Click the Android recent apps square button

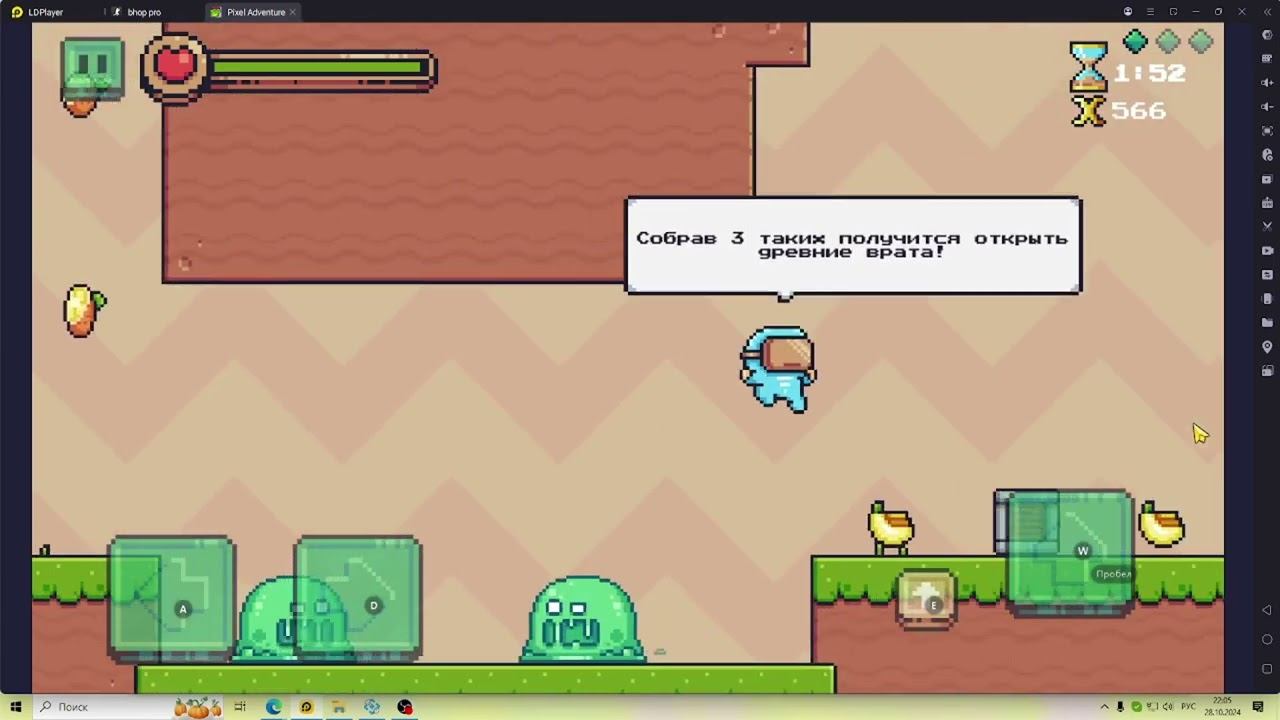point(1267,669)
